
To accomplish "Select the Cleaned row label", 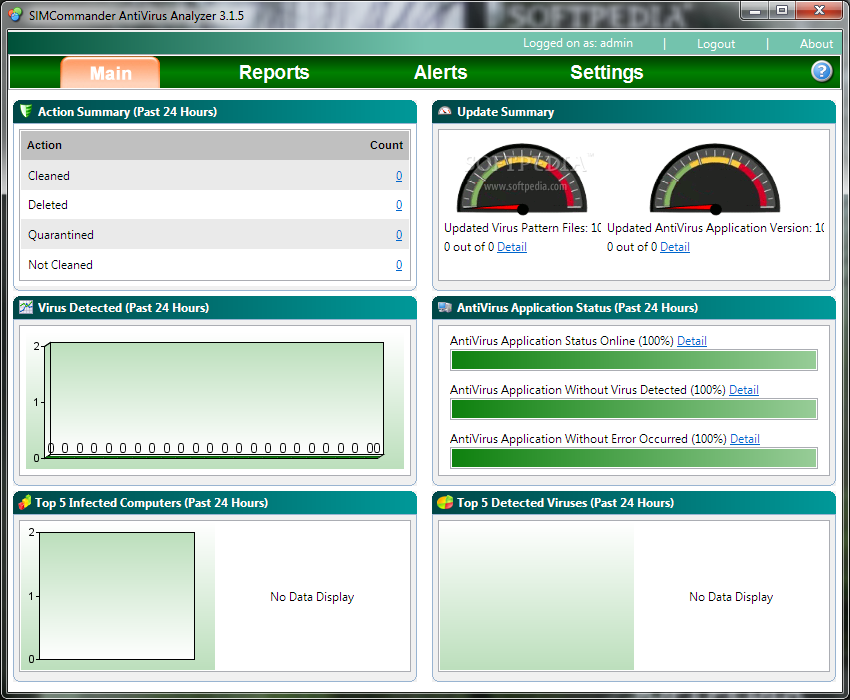I will coord(49,176).
